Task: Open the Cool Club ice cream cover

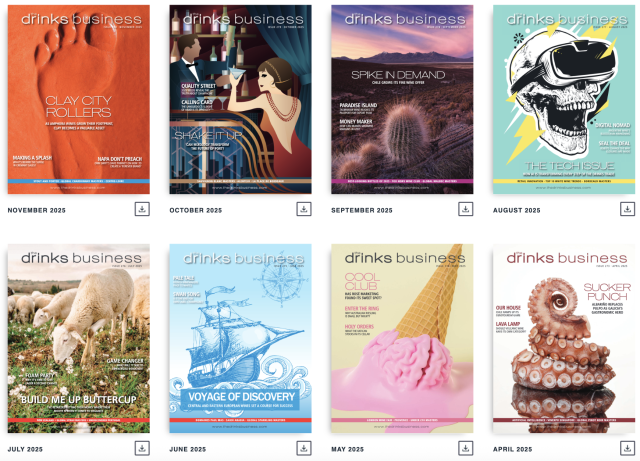Action: (402, 339)
